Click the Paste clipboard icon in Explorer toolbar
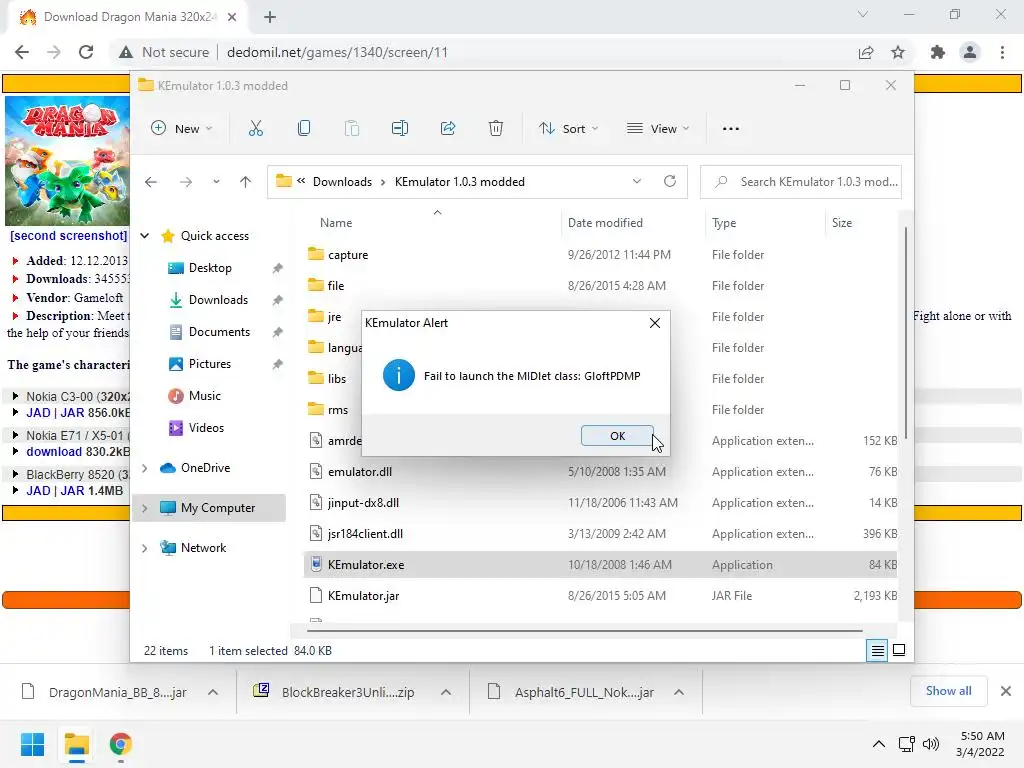 click(352, 129)
